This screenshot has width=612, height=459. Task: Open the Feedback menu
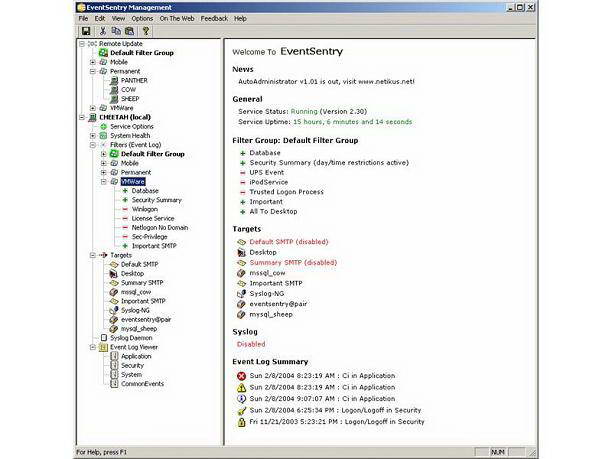(x=213, y=18)
